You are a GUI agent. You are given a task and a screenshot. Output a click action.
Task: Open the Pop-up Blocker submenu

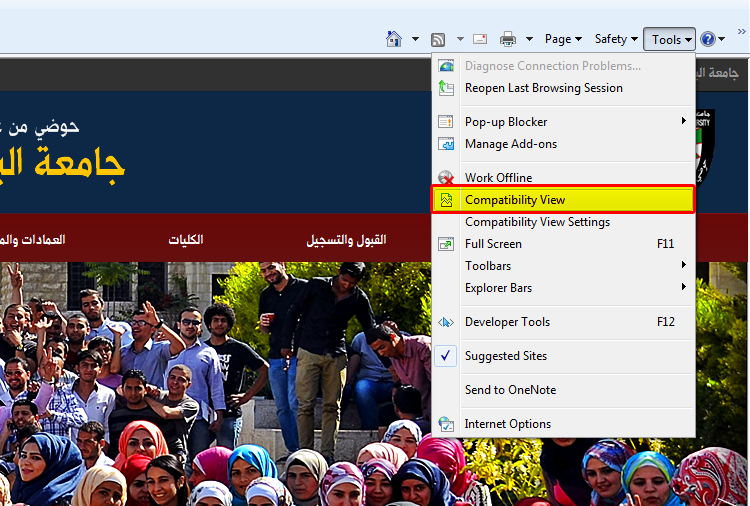[x=563, y=122]
